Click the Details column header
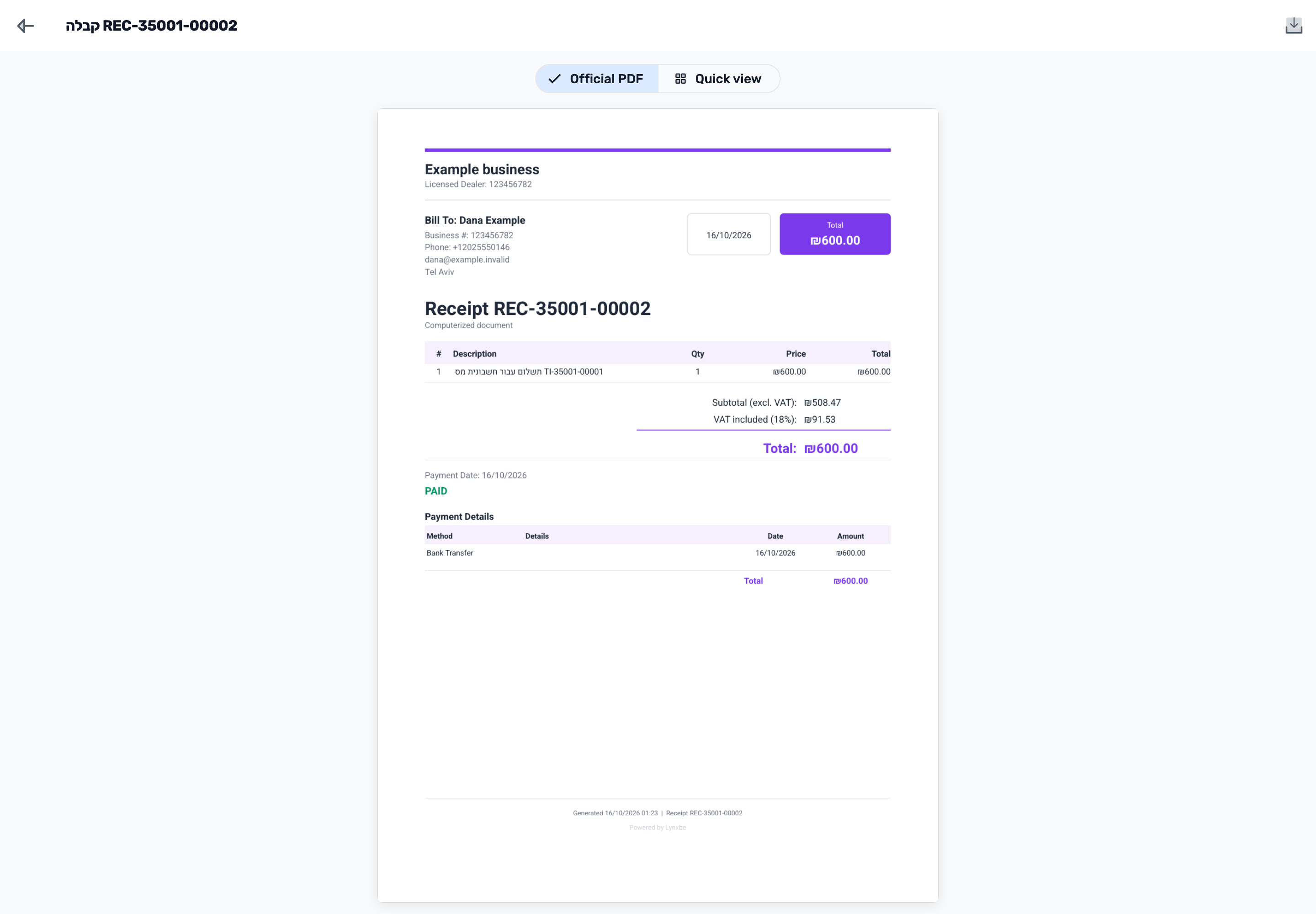Viewport: 1316px width, 914px height. tap(536, 536)
